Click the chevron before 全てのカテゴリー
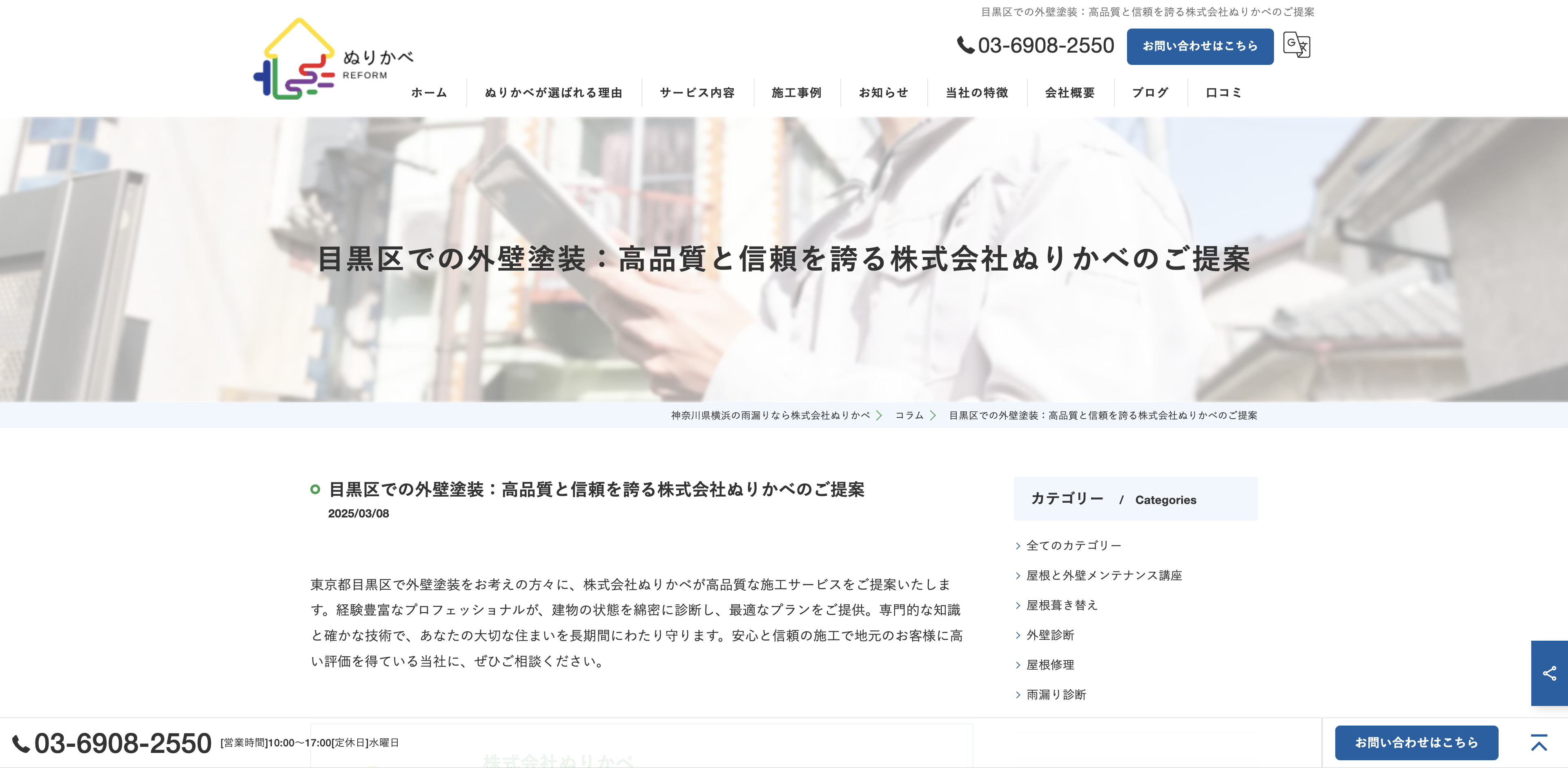1568x768 pixels. click(x=1018, y=546)
